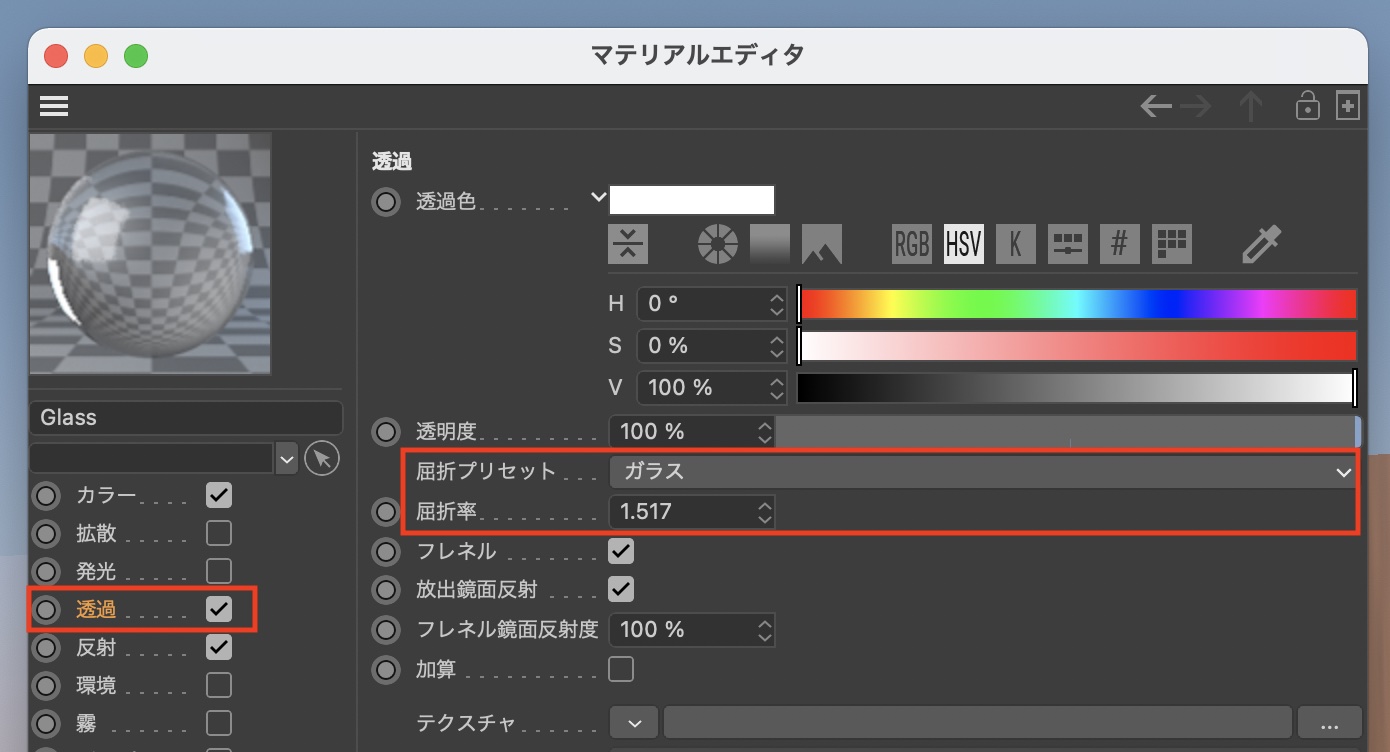Viewport: 1390px width, 752px height.
Task: Switch color mode to HSV
Action: [963, 244]
